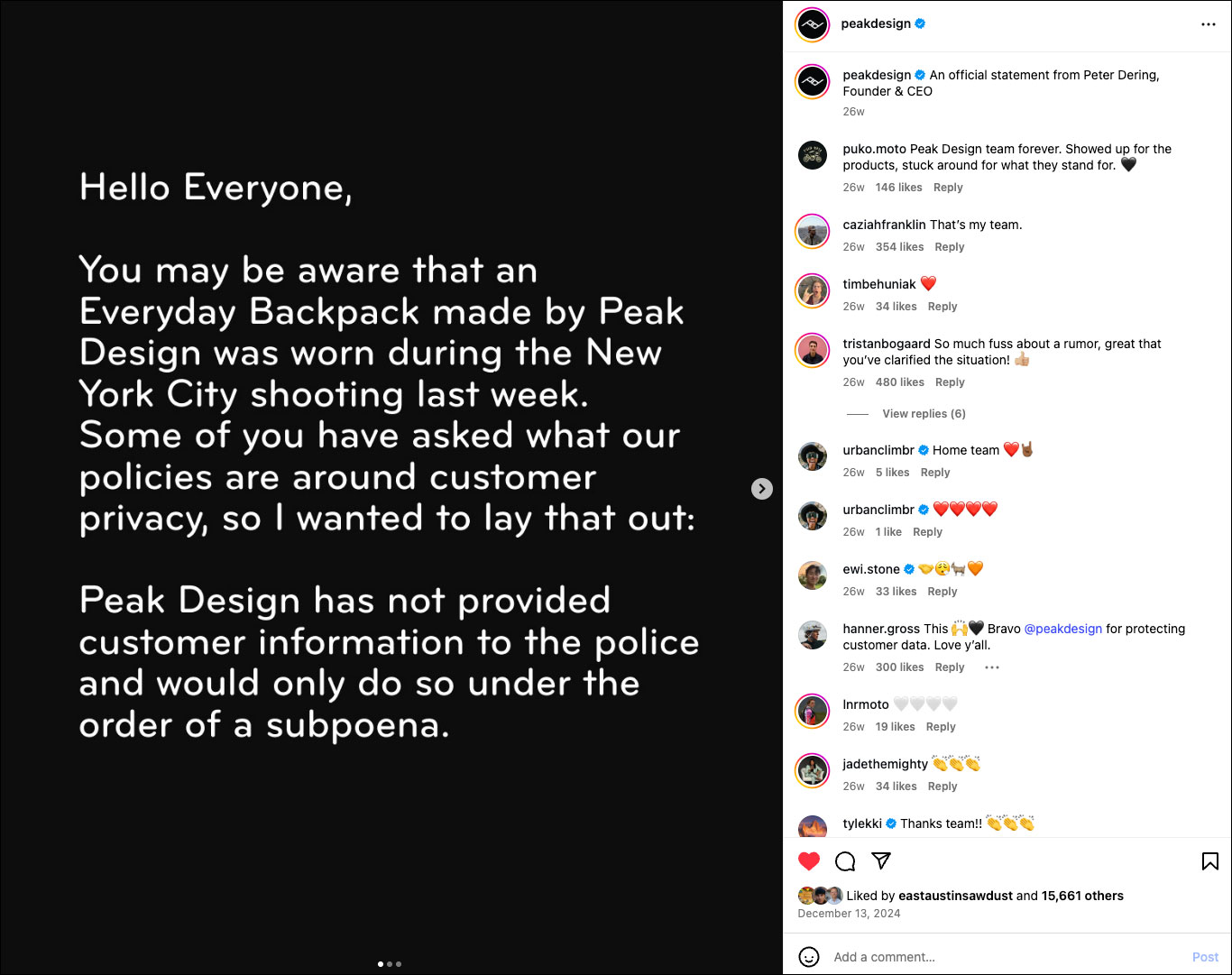This screenshot has height=975, width=1232.
Task: Show the 354 likes on caziahfranklin comment
Action: click(x=899, y=247)
